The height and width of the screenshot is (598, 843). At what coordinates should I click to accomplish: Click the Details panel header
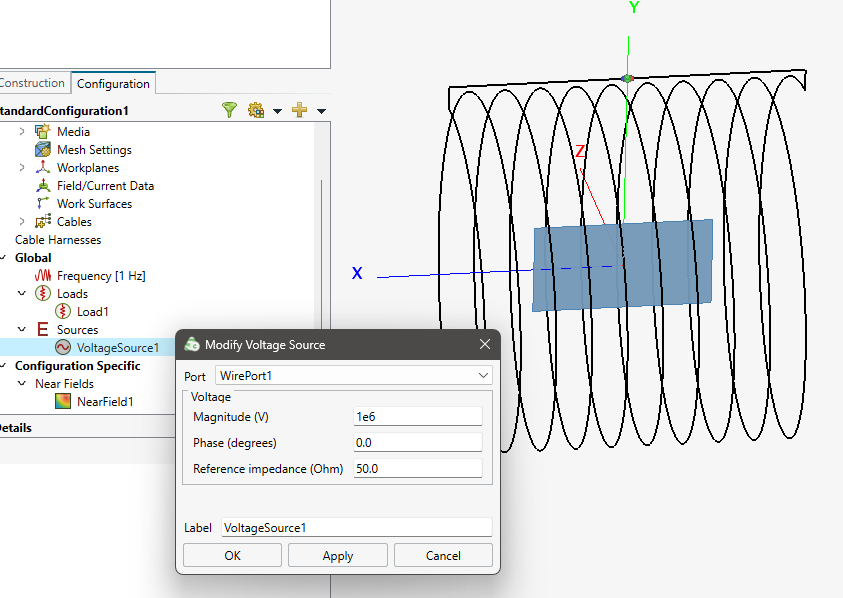click(86, 428)
